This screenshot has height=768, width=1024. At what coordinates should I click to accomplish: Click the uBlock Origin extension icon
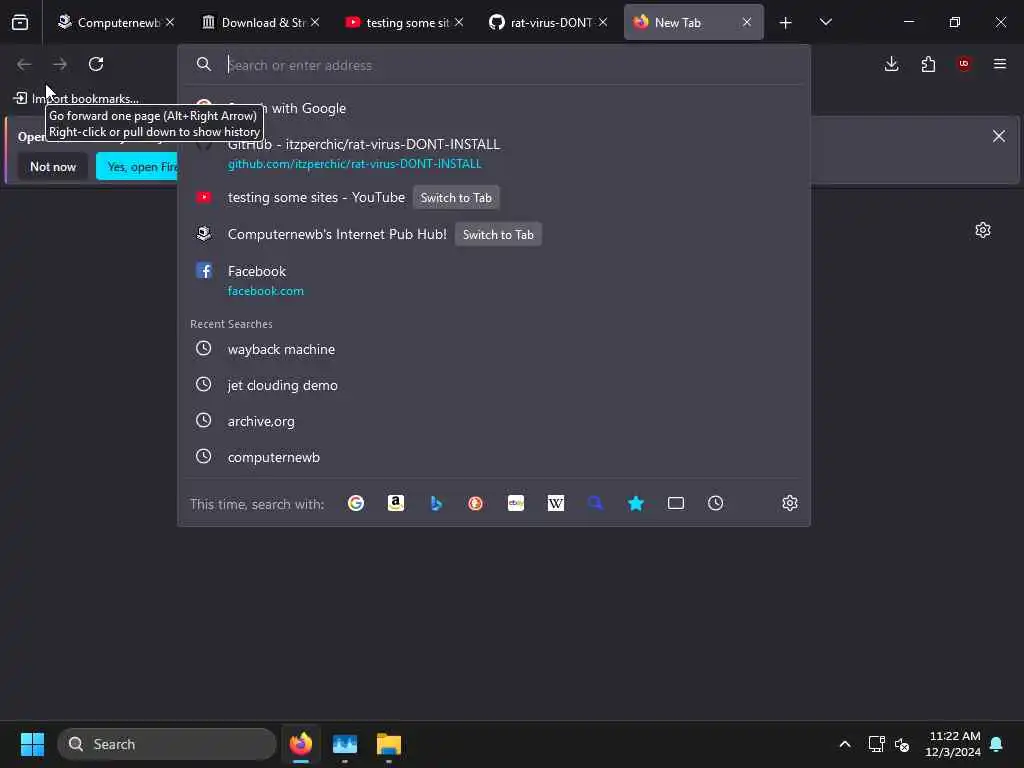coord(964,64)
